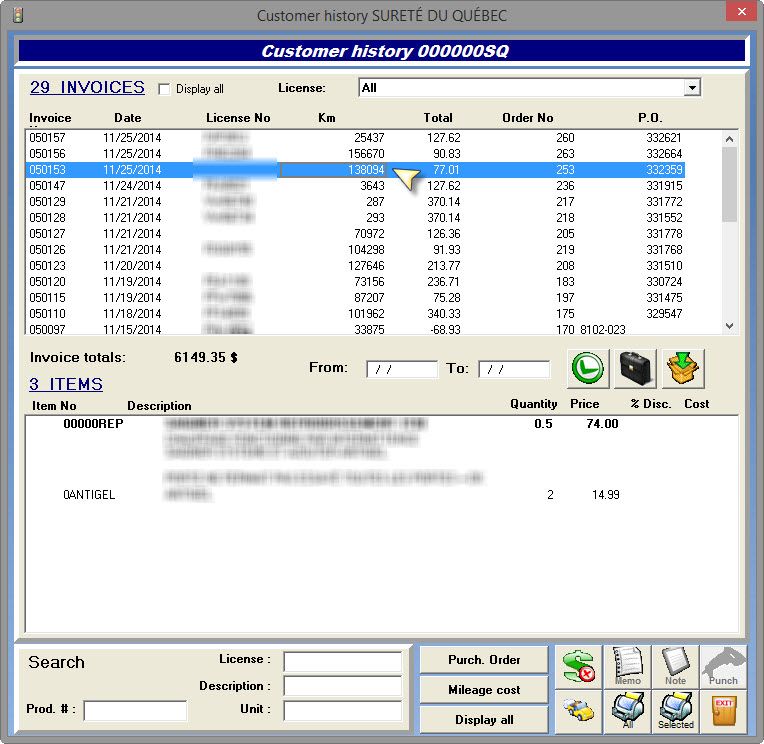Select invoice row 050126

click(355, 250)
